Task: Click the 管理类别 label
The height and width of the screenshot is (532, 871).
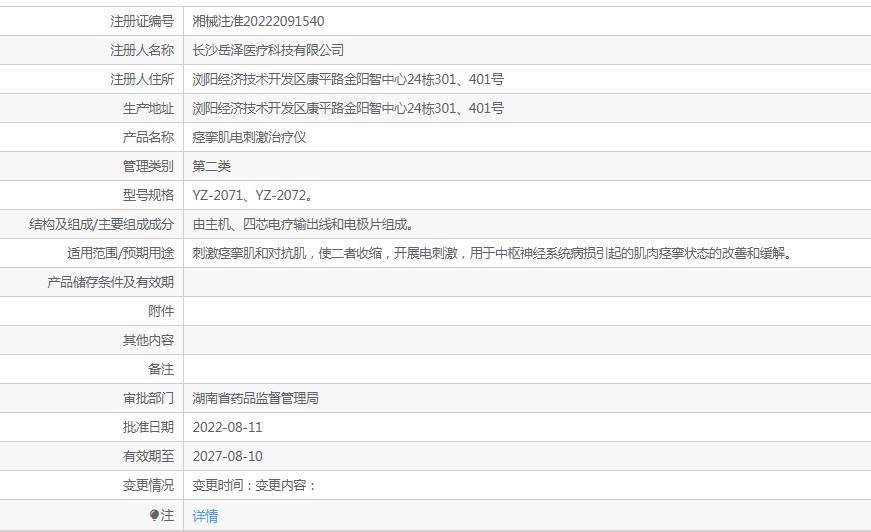Action: pyautogui.click(x=148, y=166)
